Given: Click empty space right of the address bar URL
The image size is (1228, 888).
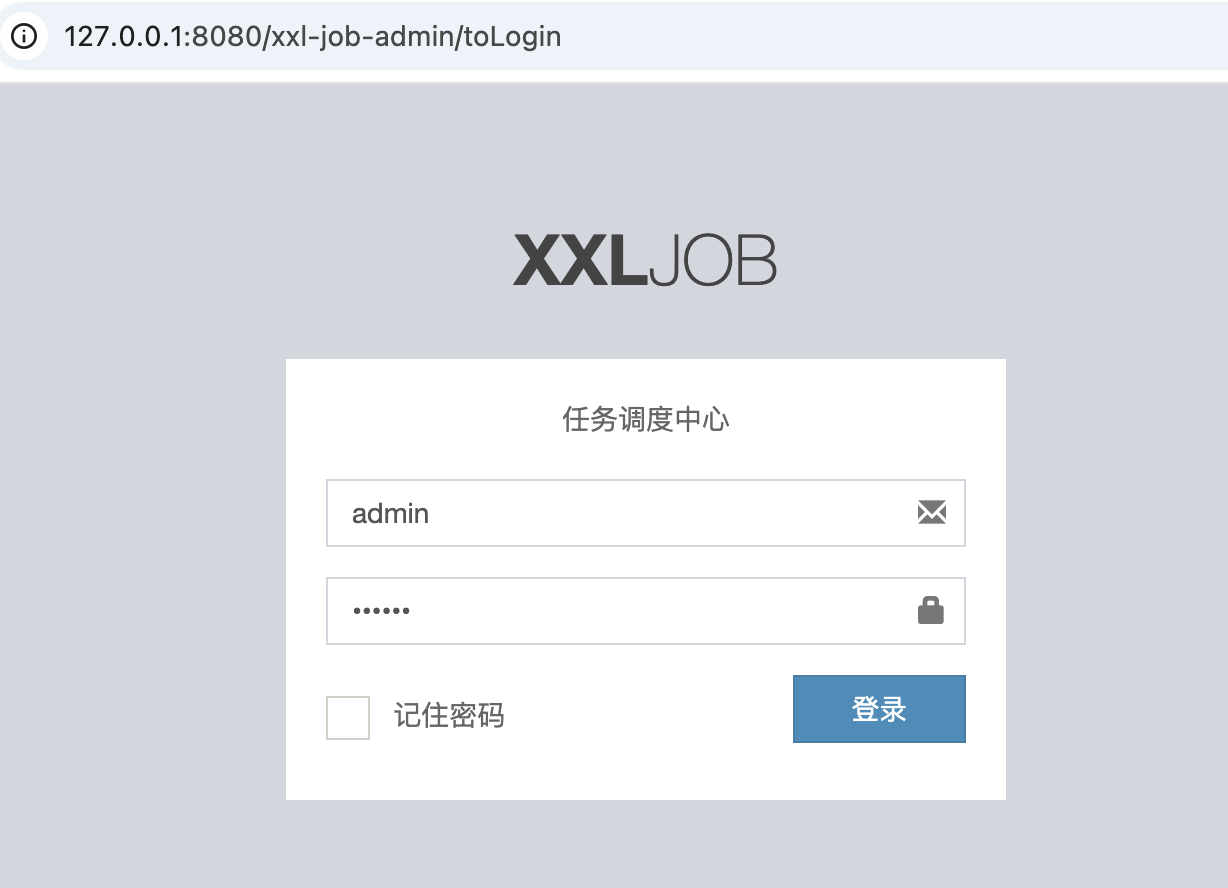Looking at the screenshot, I should point(880,37).
